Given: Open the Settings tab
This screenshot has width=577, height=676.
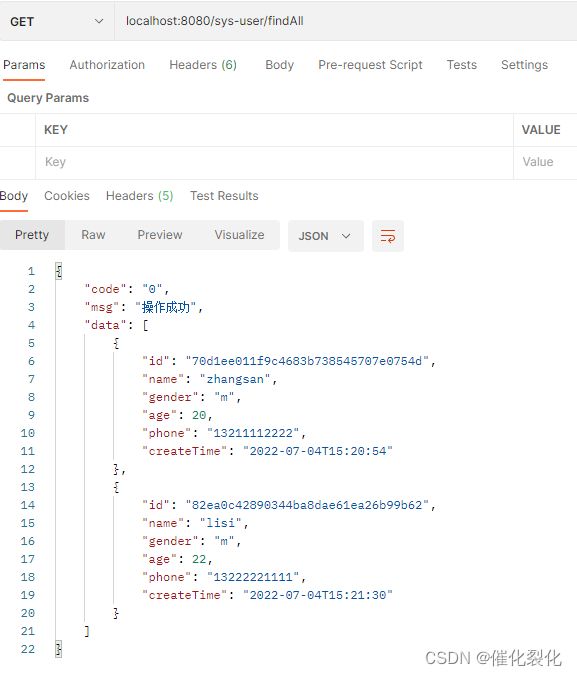Looking at the screenshot, I should [524, 65].
